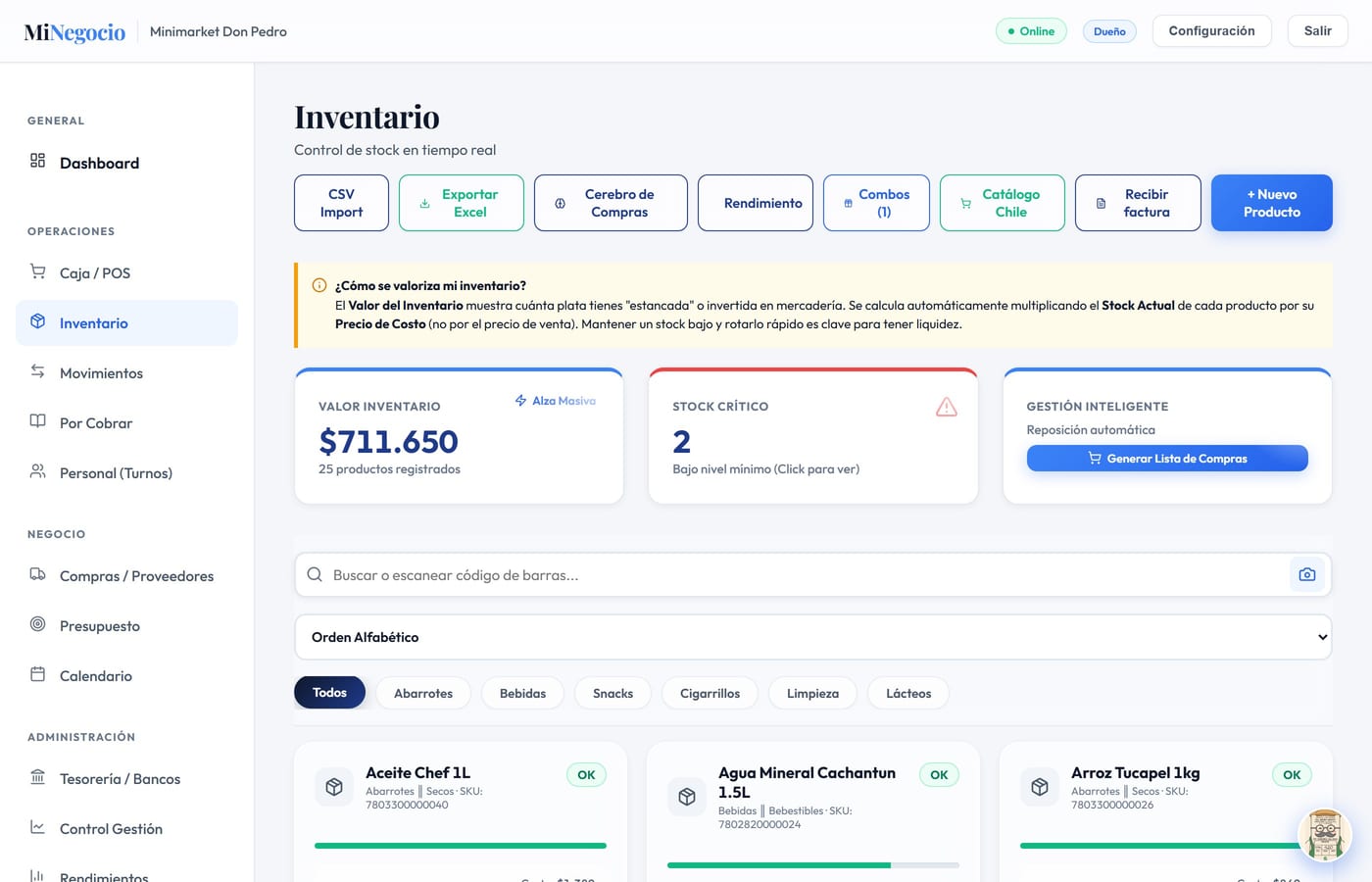
Task: Filter products by Cigarrillos
Action: (710, 693)
